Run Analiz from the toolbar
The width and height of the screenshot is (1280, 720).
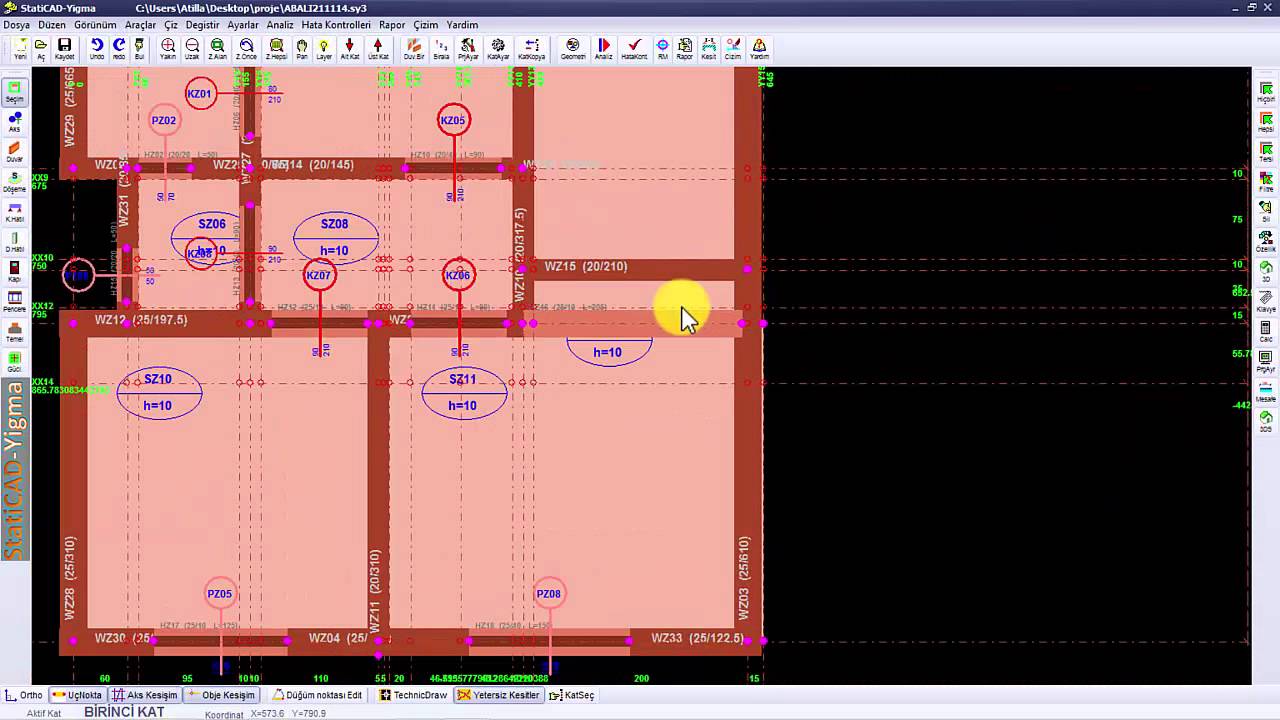(603, 49)
